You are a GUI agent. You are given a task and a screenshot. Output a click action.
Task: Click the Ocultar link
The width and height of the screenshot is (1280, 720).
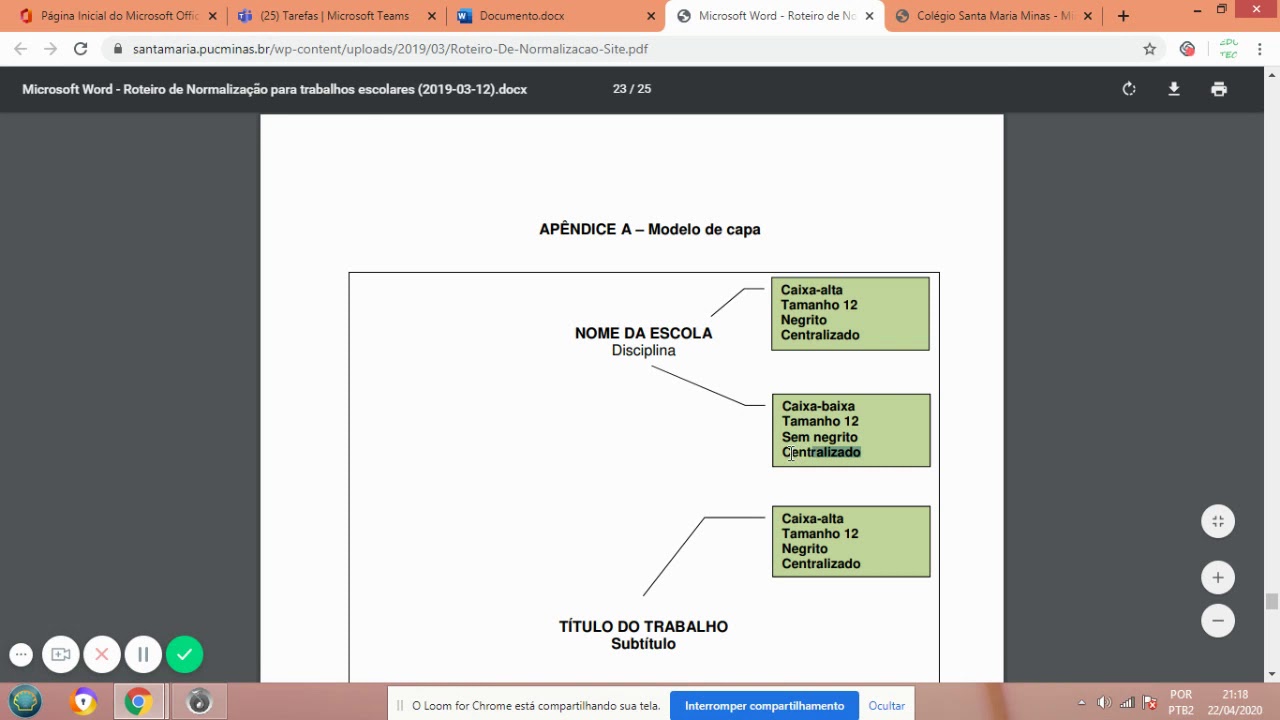(886, 705)
